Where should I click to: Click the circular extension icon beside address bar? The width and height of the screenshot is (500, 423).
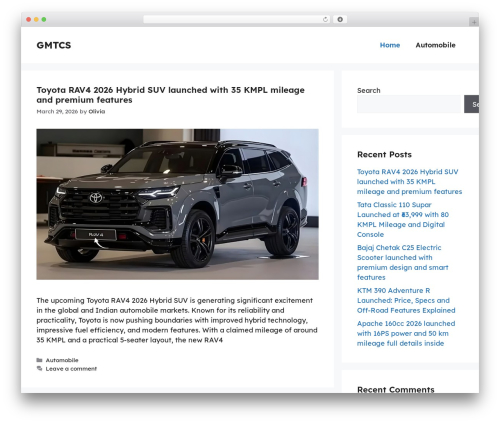tap(340, 20)
